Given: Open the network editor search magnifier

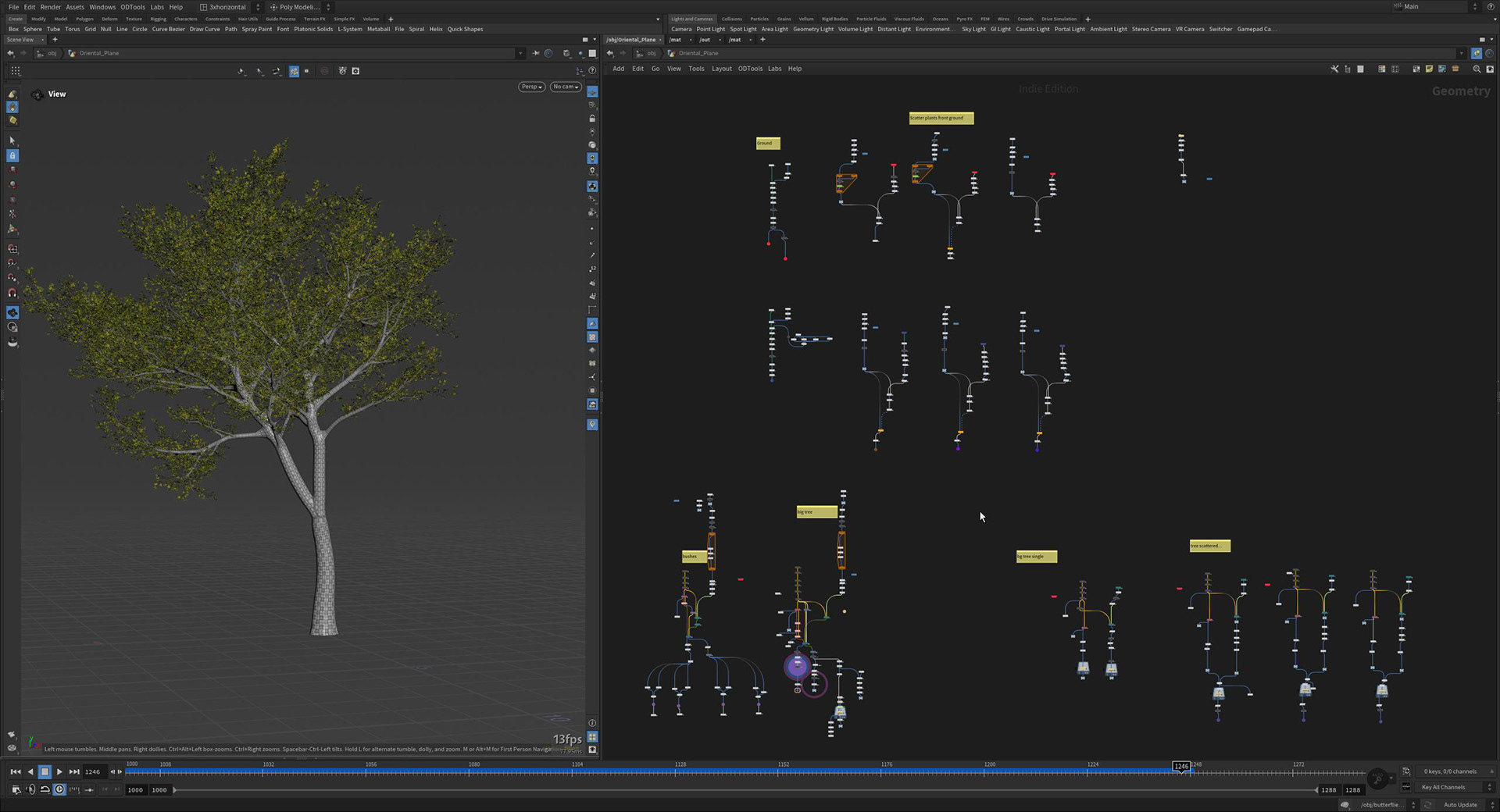Looking at the screenshot, I should tap(1477, 69).
